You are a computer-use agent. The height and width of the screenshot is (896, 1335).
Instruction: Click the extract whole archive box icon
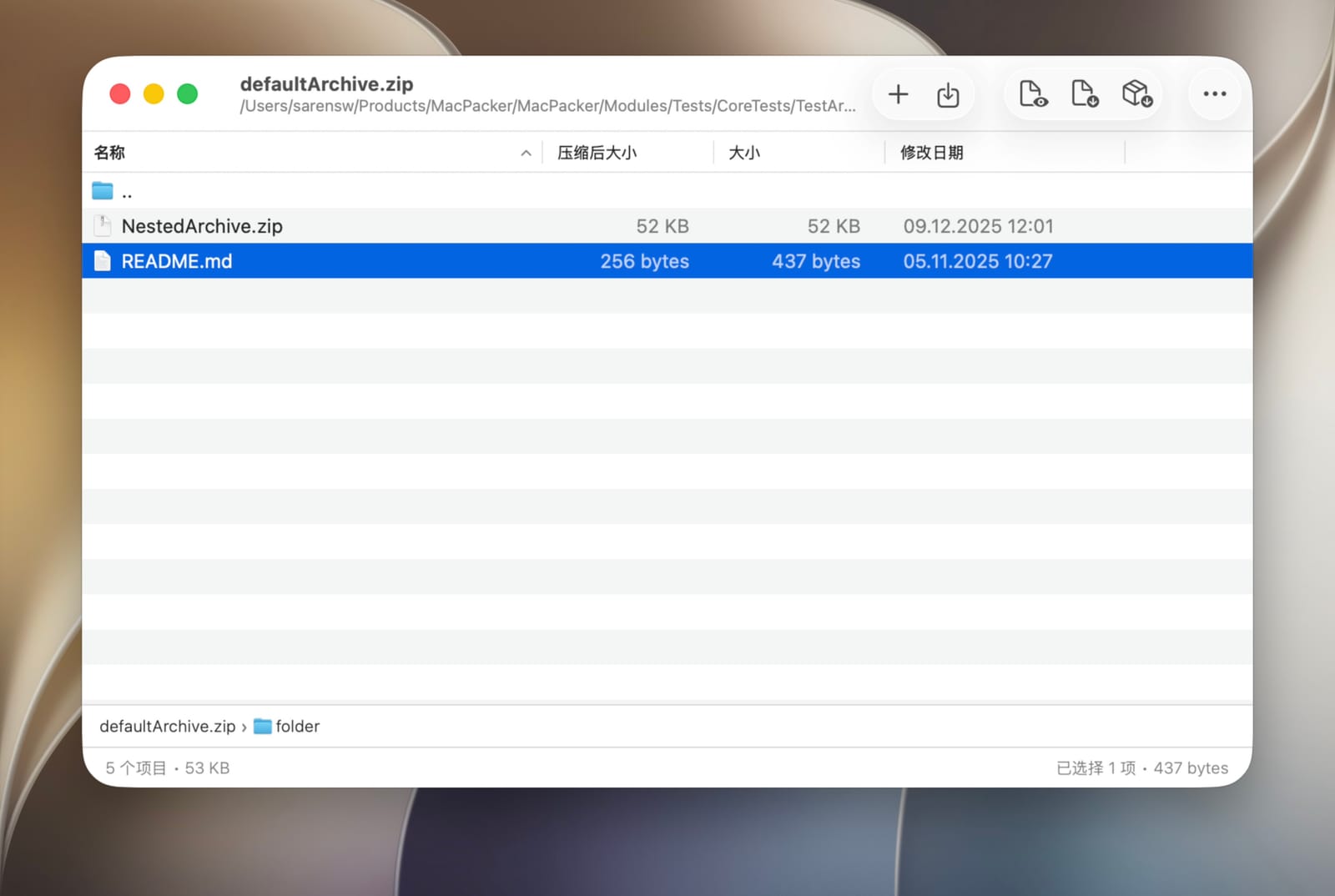point(1137,93)
